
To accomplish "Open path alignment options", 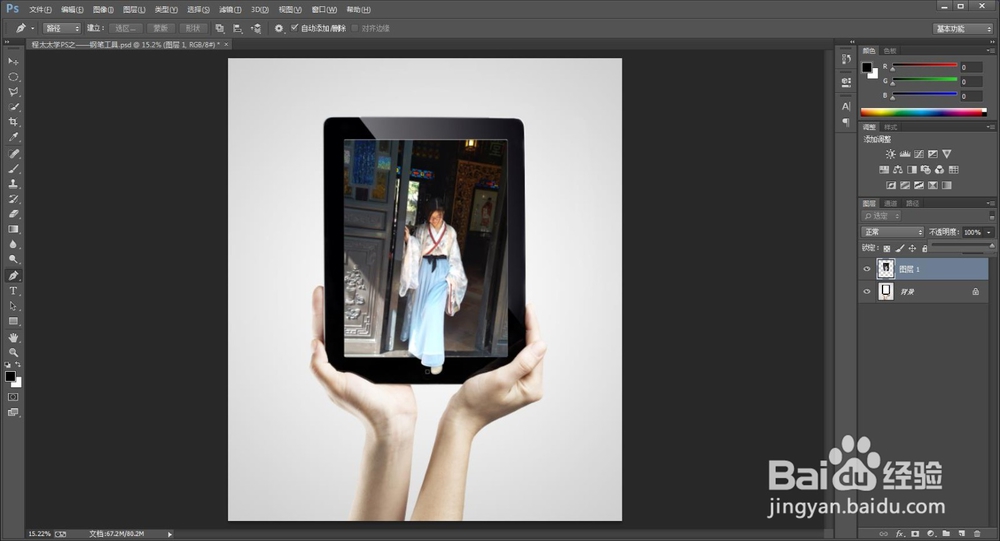I will [237, 29].
